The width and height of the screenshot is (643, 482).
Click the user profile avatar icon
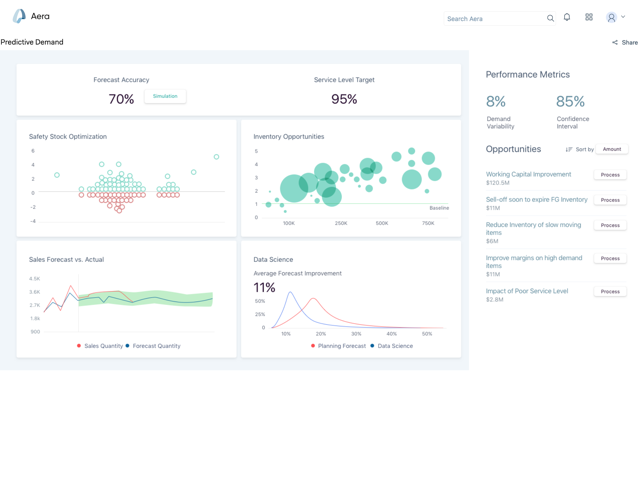pyautogui.click(x=611, y=17)
